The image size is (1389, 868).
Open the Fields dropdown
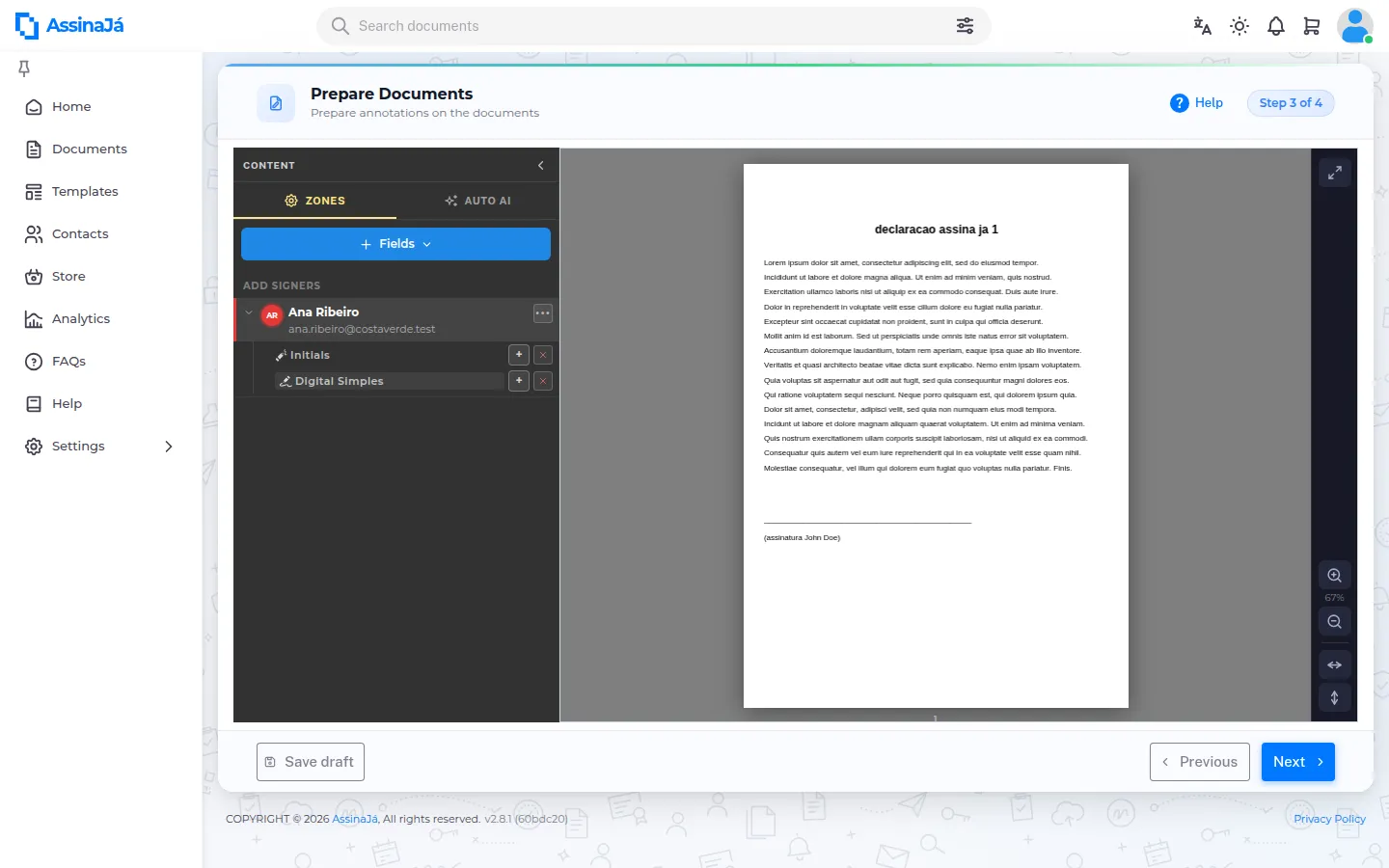point(395,244)
